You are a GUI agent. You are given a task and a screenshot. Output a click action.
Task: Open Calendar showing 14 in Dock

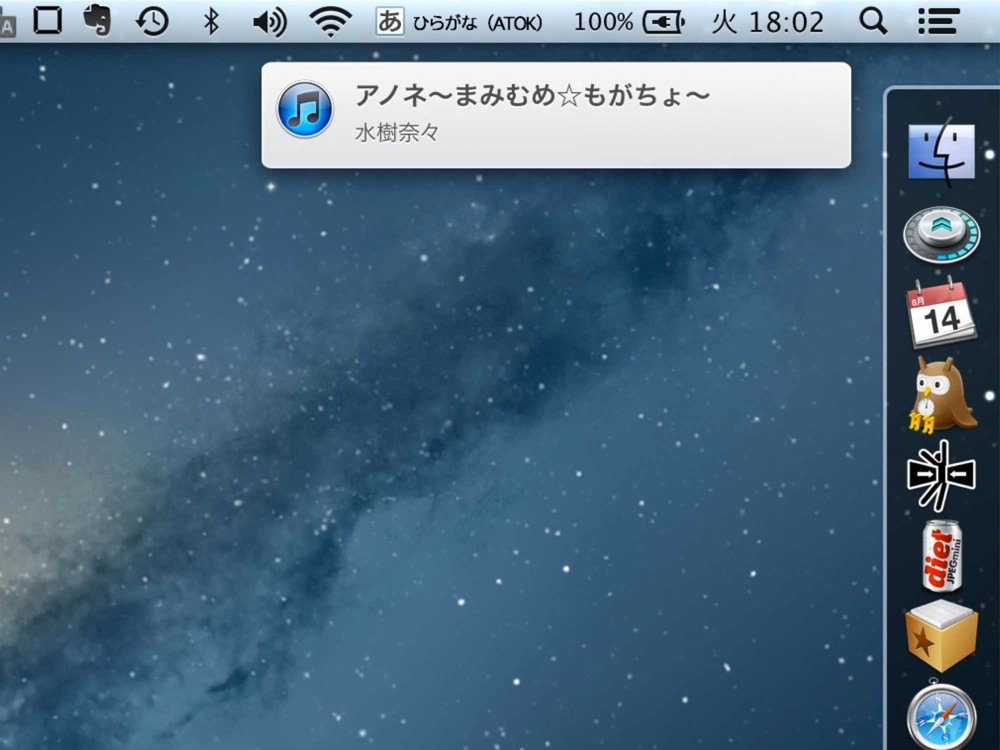point(941,312)
